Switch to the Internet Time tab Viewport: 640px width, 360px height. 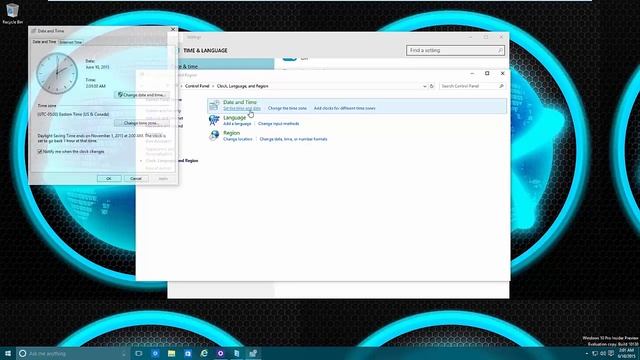(71, 42)
